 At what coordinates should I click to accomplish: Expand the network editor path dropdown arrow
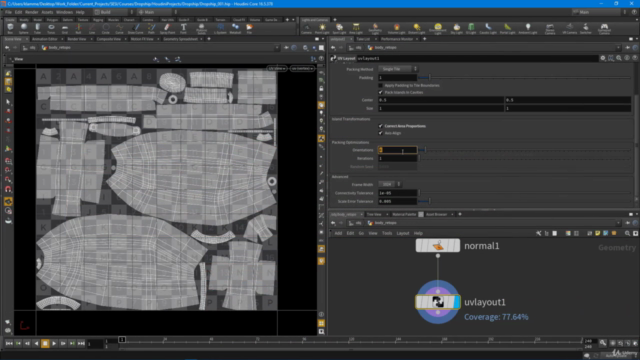618,223
